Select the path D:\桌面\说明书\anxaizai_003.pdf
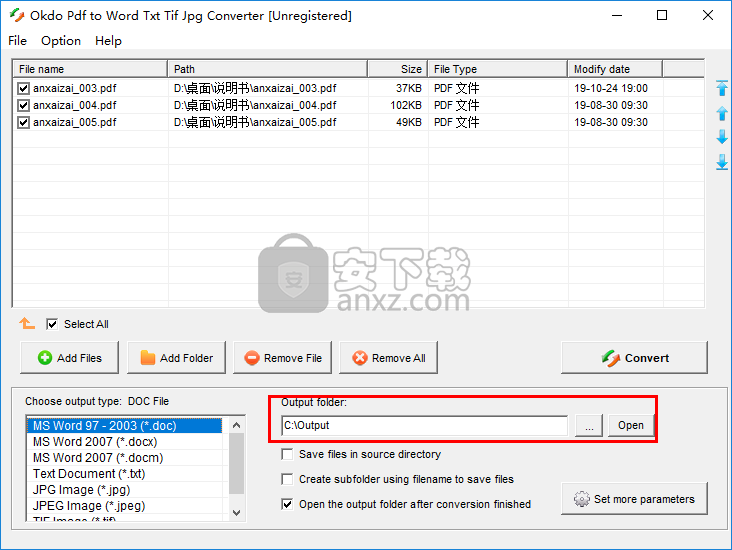This screenshot has width=732, height=550. click(x=255, y=88)
